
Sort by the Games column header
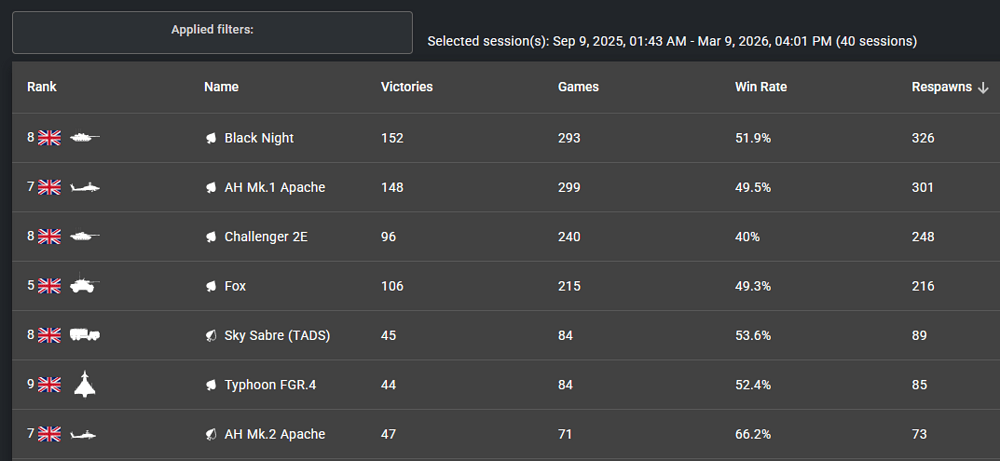click(578, 87)
